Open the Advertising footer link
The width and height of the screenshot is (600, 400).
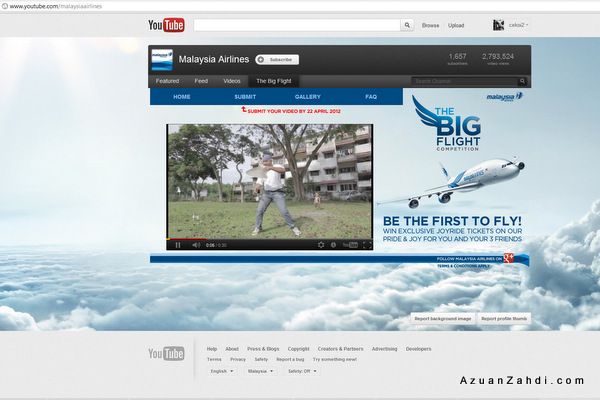point(385,349)
